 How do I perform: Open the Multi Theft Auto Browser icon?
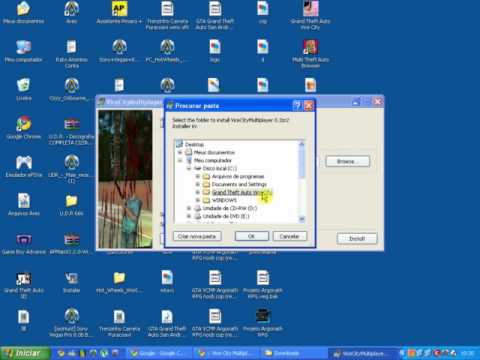(310, 53)
